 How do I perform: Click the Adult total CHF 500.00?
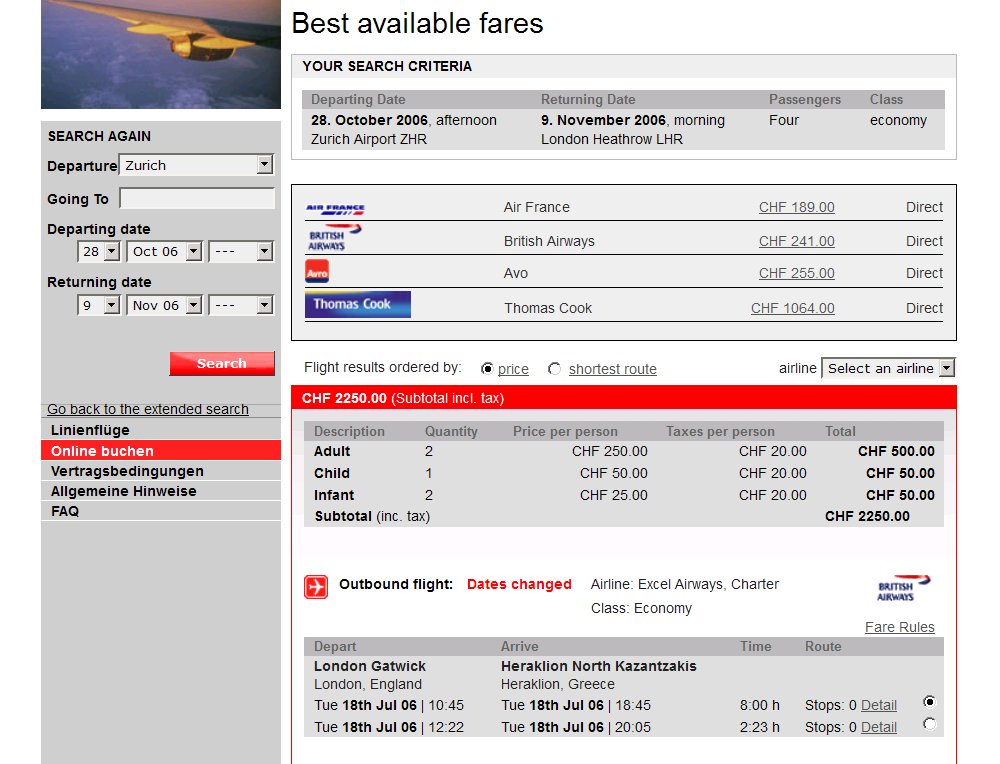pyautogui.click(x=896, y=451)
